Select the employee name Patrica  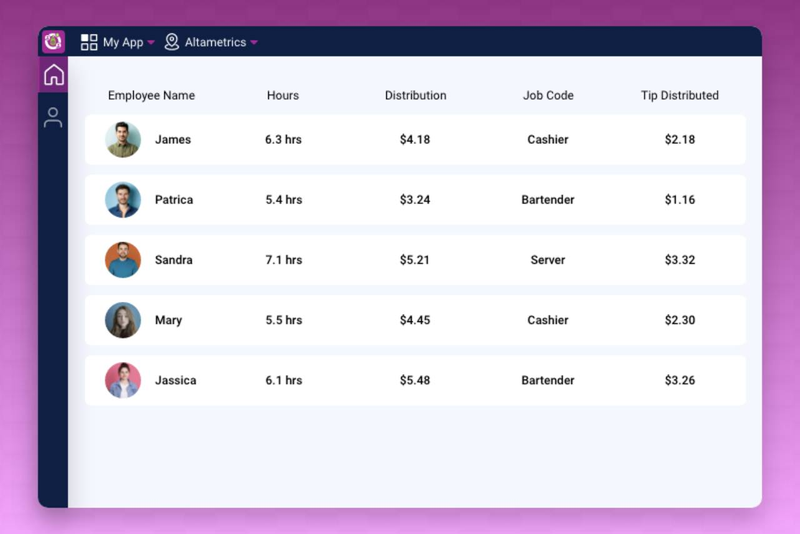coord(174,199)
